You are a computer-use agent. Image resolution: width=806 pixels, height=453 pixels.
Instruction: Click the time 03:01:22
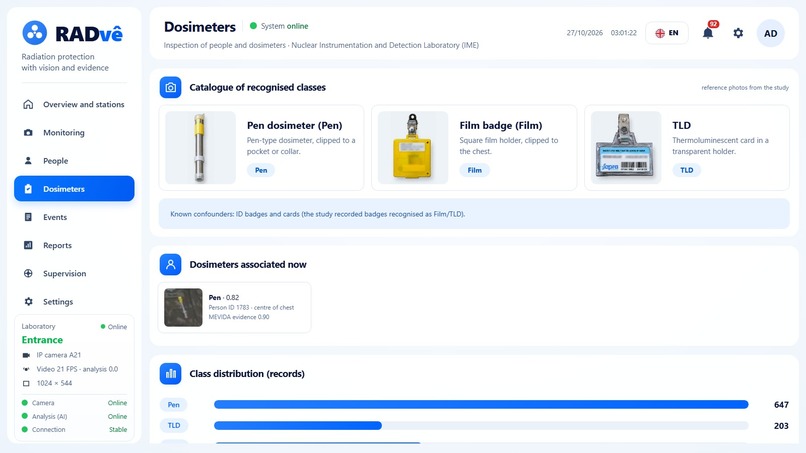(624, 33)
